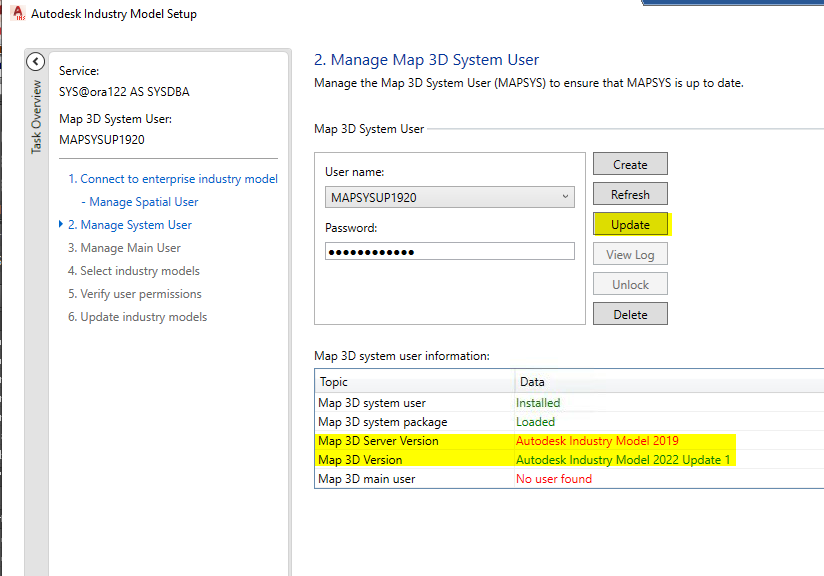Click the No user found value
The height and width of the screenshot is (576, 824).
(554, 478)
